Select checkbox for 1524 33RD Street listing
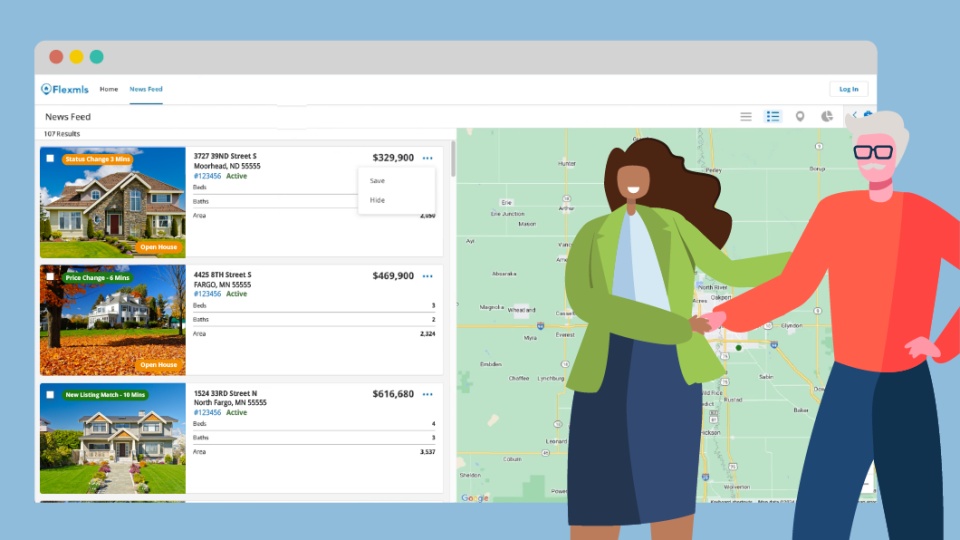This screenshot has height=540, width=960. 50,395
